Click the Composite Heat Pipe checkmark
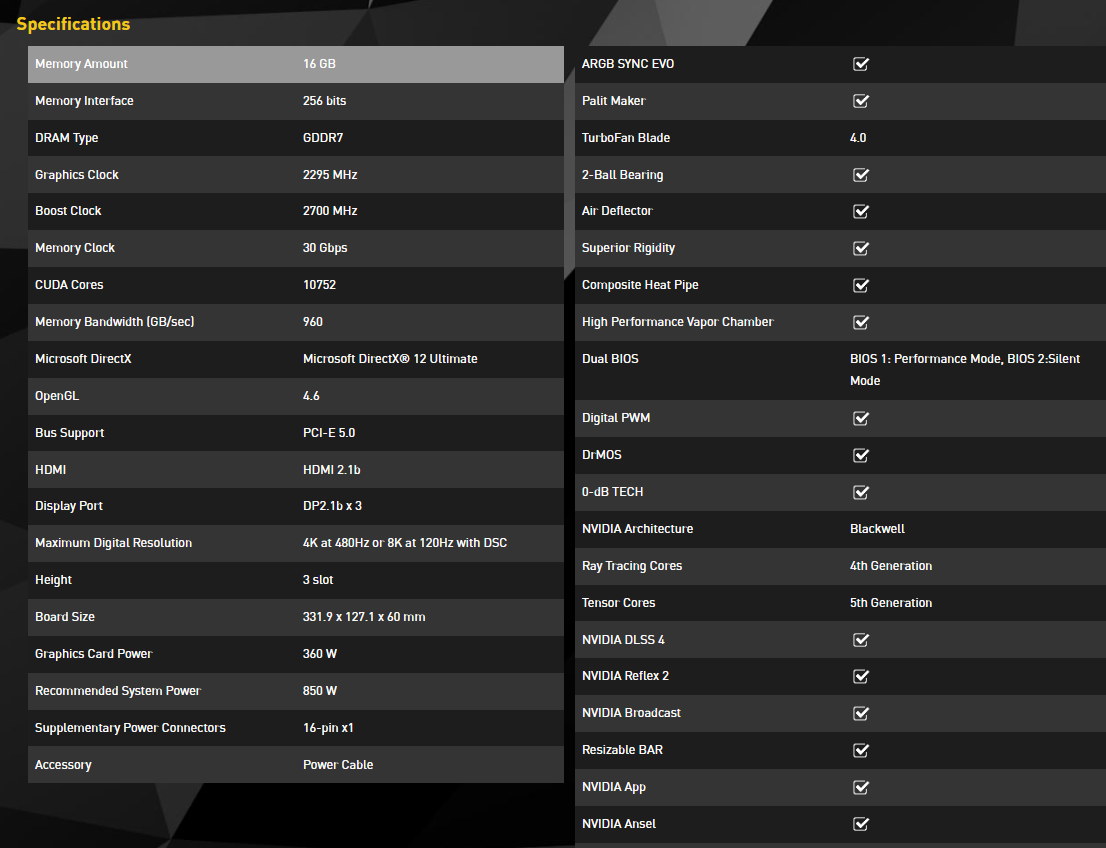 click(860, 286)
